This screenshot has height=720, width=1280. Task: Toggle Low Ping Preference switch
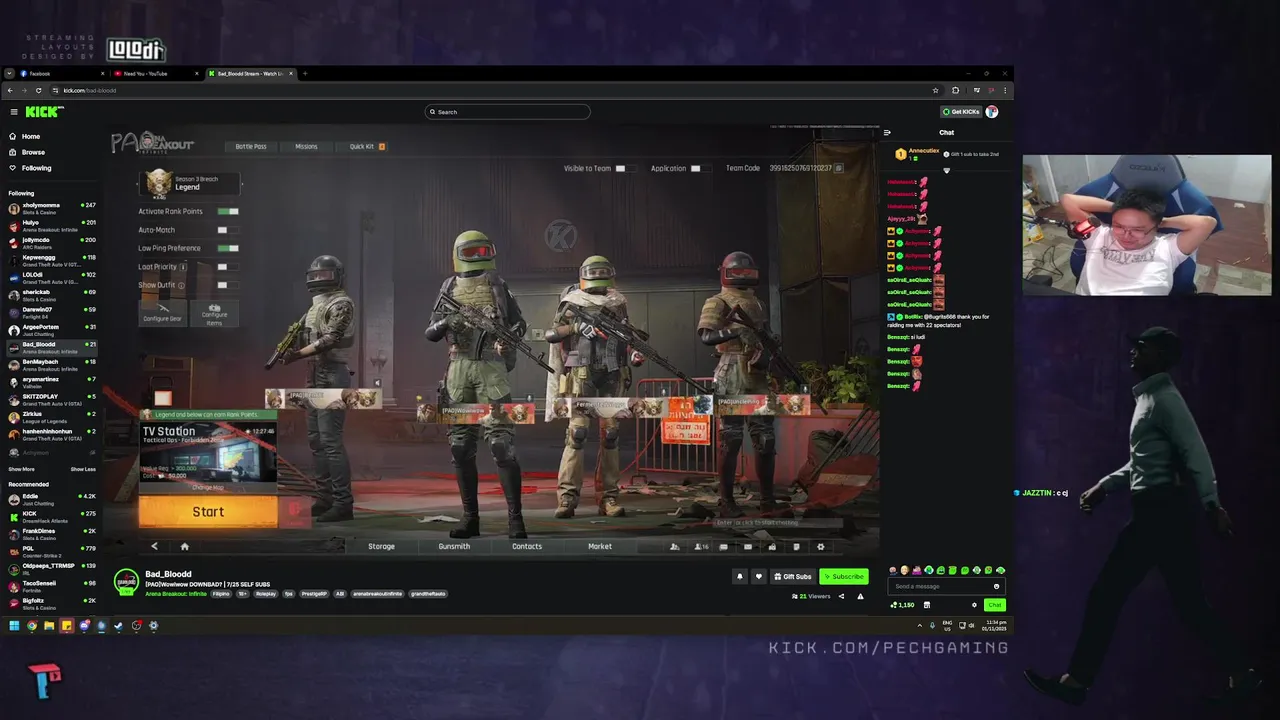coord(228,248)
